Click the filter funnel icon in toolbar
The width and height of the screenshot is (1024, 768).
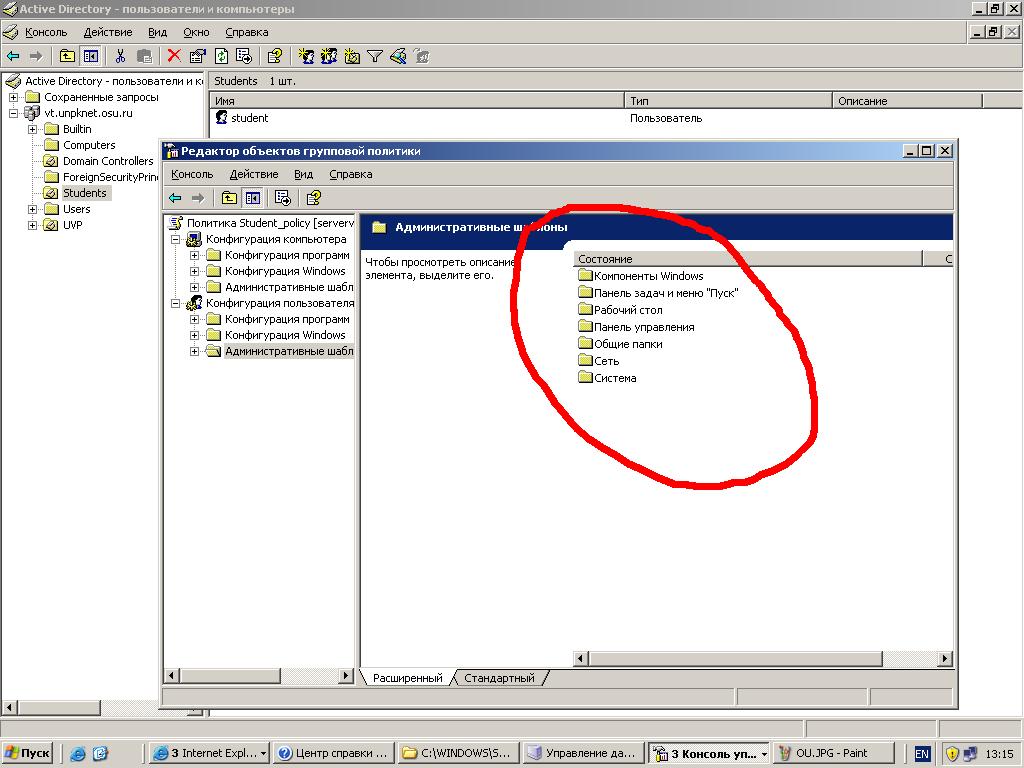[375, 57]
